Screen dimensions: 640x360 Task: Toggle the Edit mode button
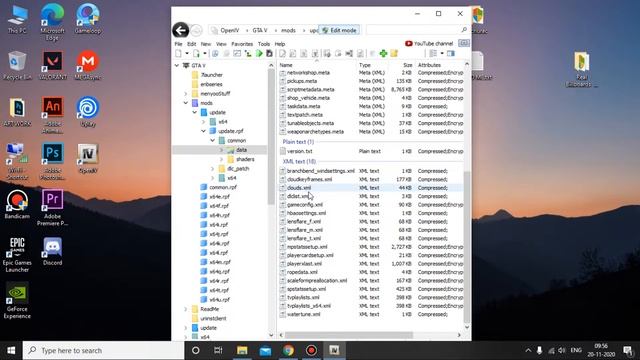click(339, 30)
